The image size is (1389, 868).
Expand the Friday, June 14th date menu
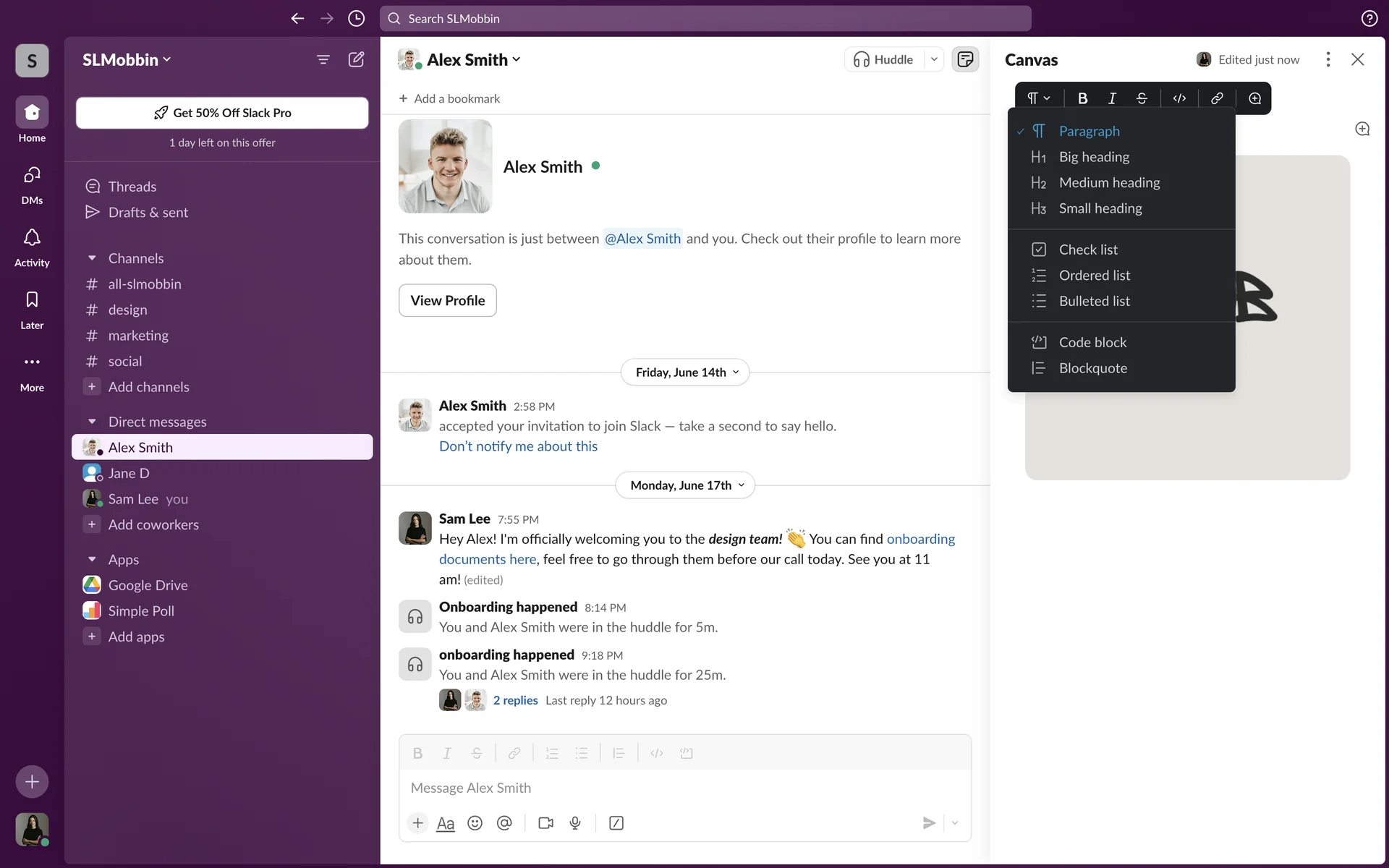point(685,373)
